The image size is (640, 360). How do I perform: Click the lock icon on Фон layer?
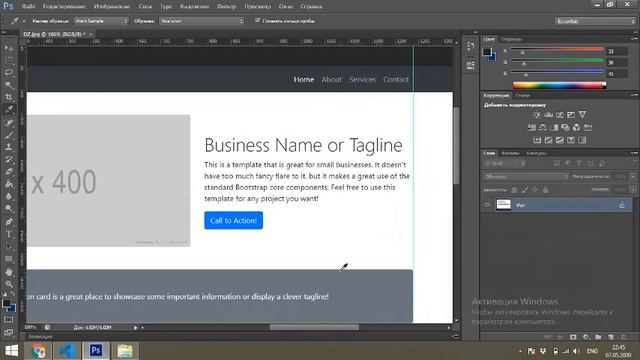click(x=622, y=205)
